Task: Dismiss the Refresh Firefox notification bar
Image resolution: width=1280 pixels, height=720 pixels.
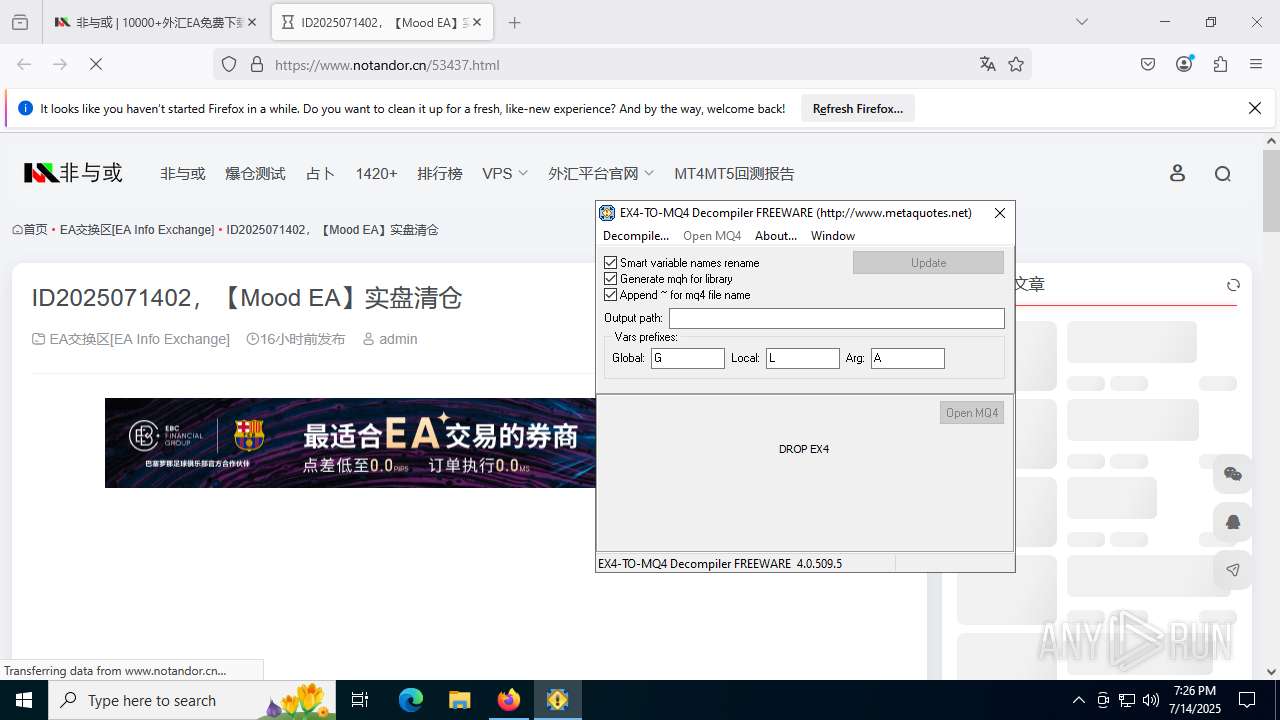Action: tap(1255, 108)
